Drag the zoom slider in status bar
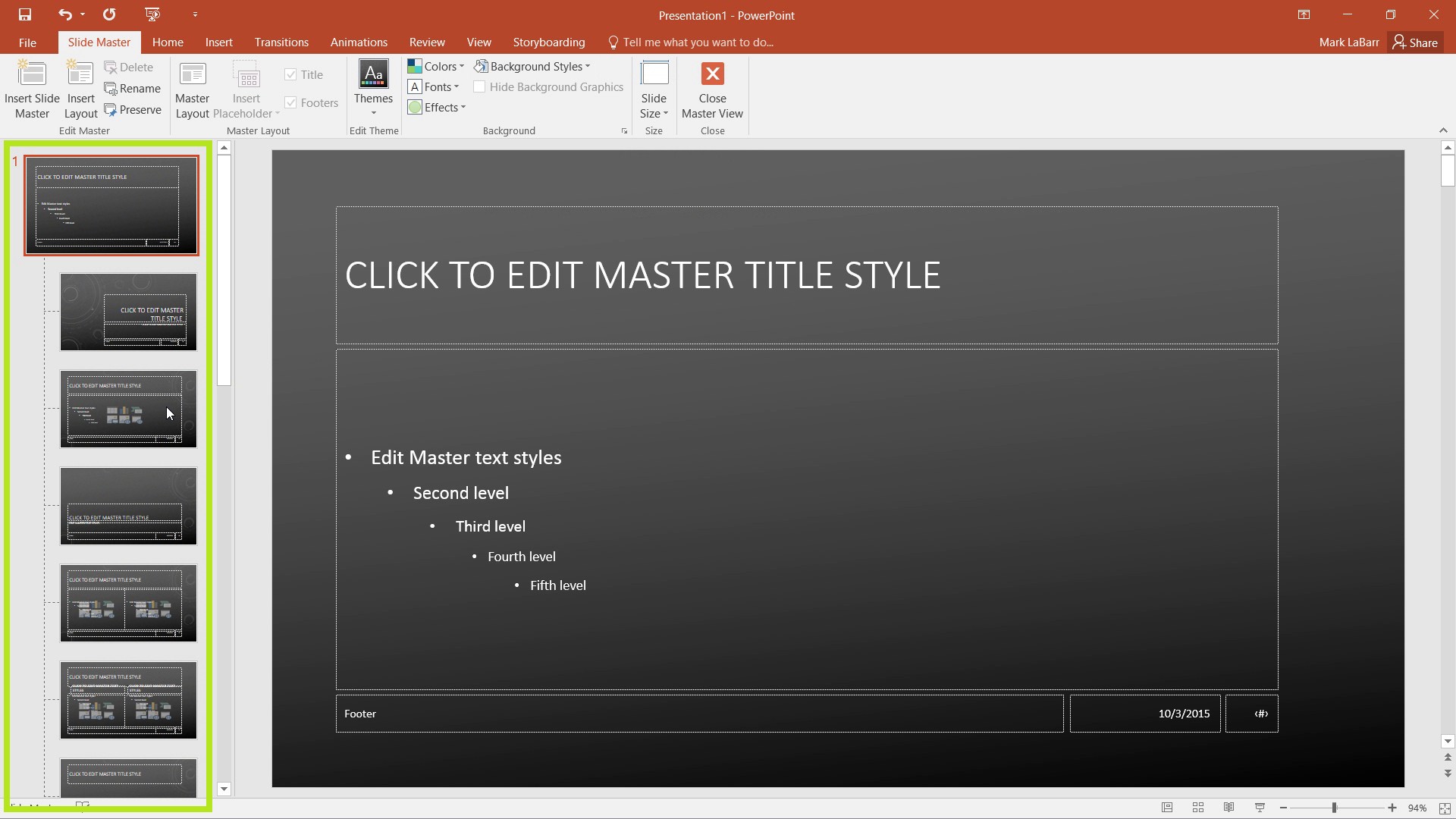The height and width of the screenshot is (819, 1456). (1334, 807)
